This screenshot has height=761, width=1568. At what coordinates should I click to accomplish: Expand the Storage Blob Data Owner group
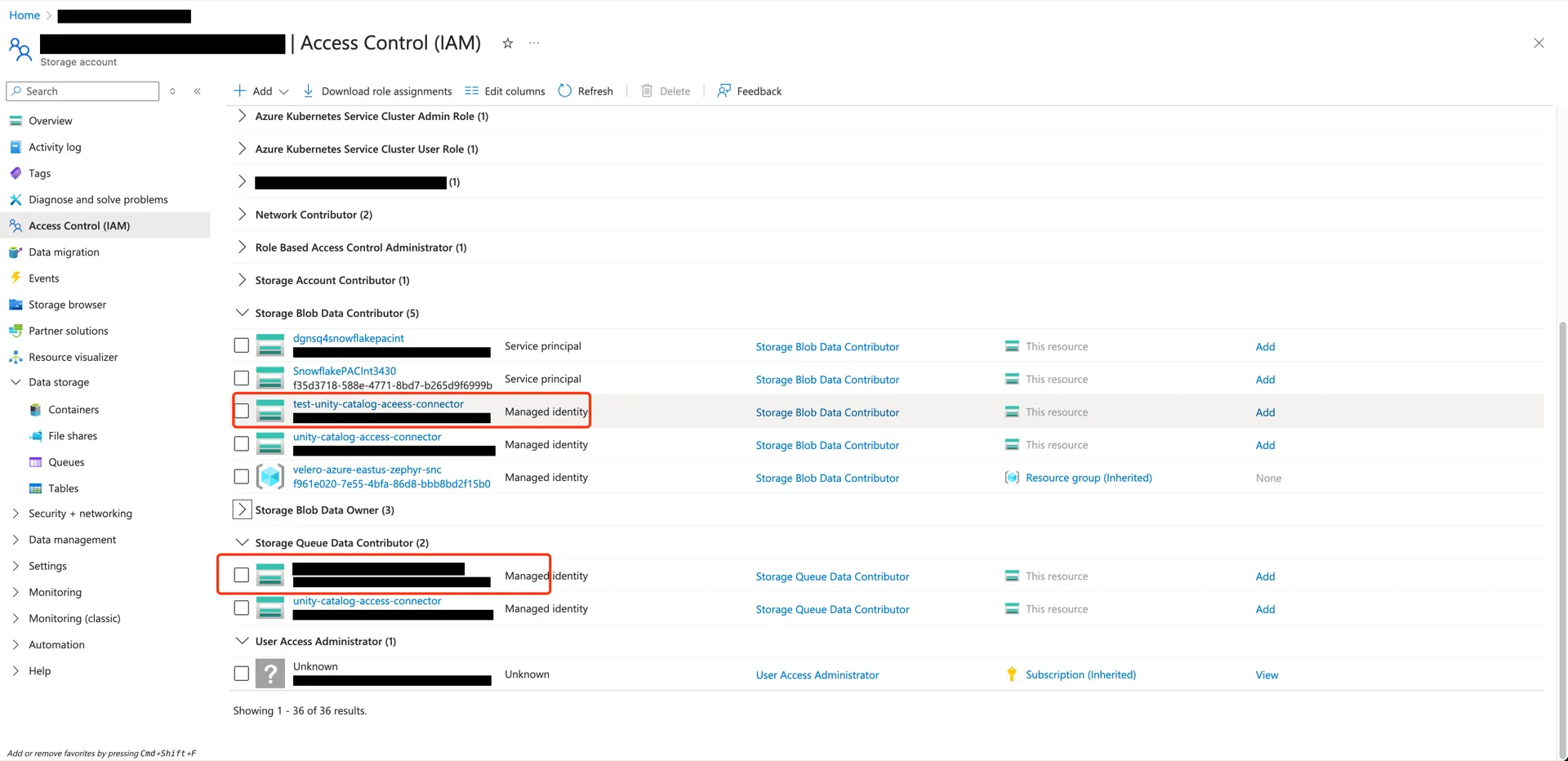point(242,510)
